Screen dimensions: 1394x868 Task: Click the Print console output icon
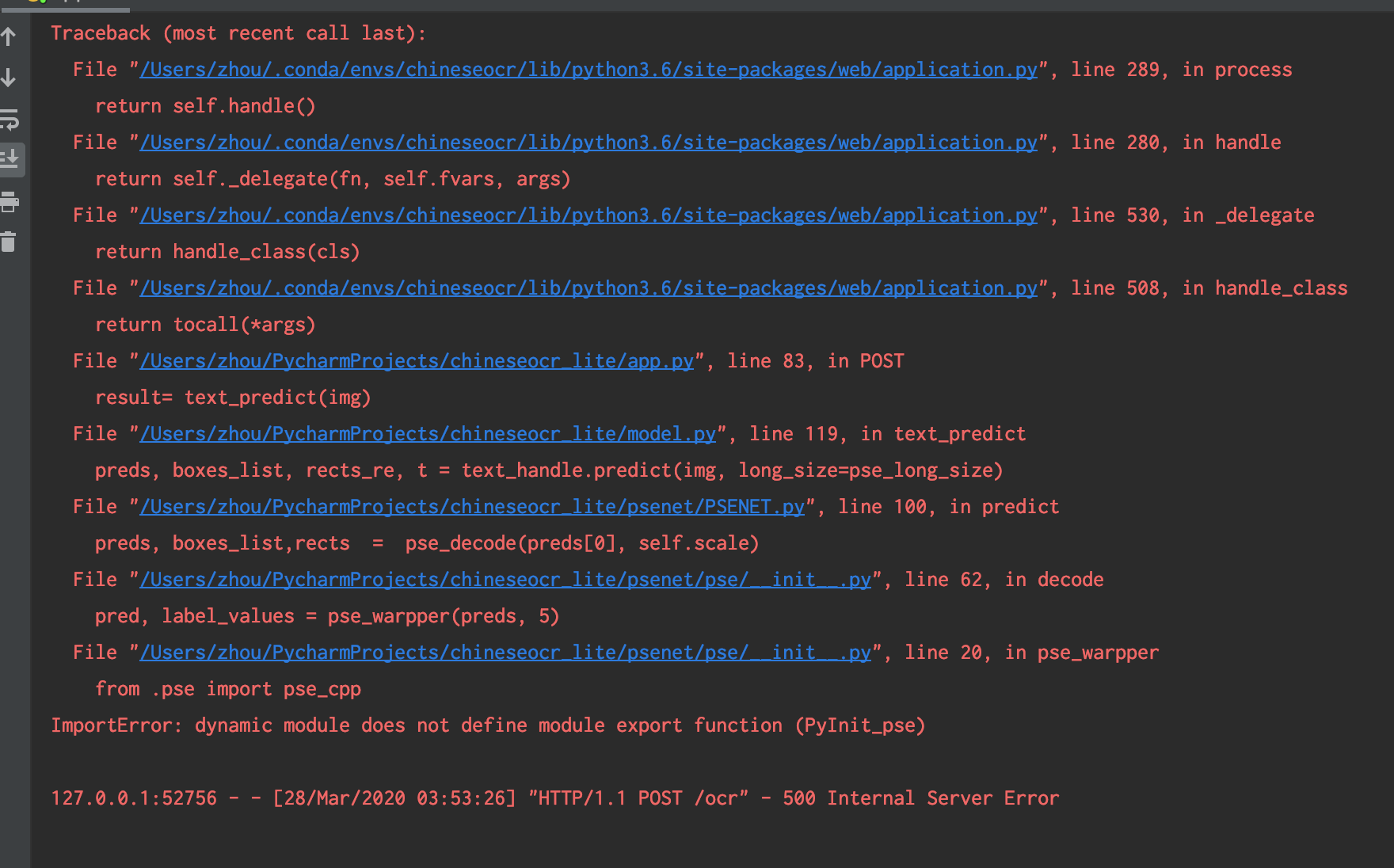pos(10,202)
